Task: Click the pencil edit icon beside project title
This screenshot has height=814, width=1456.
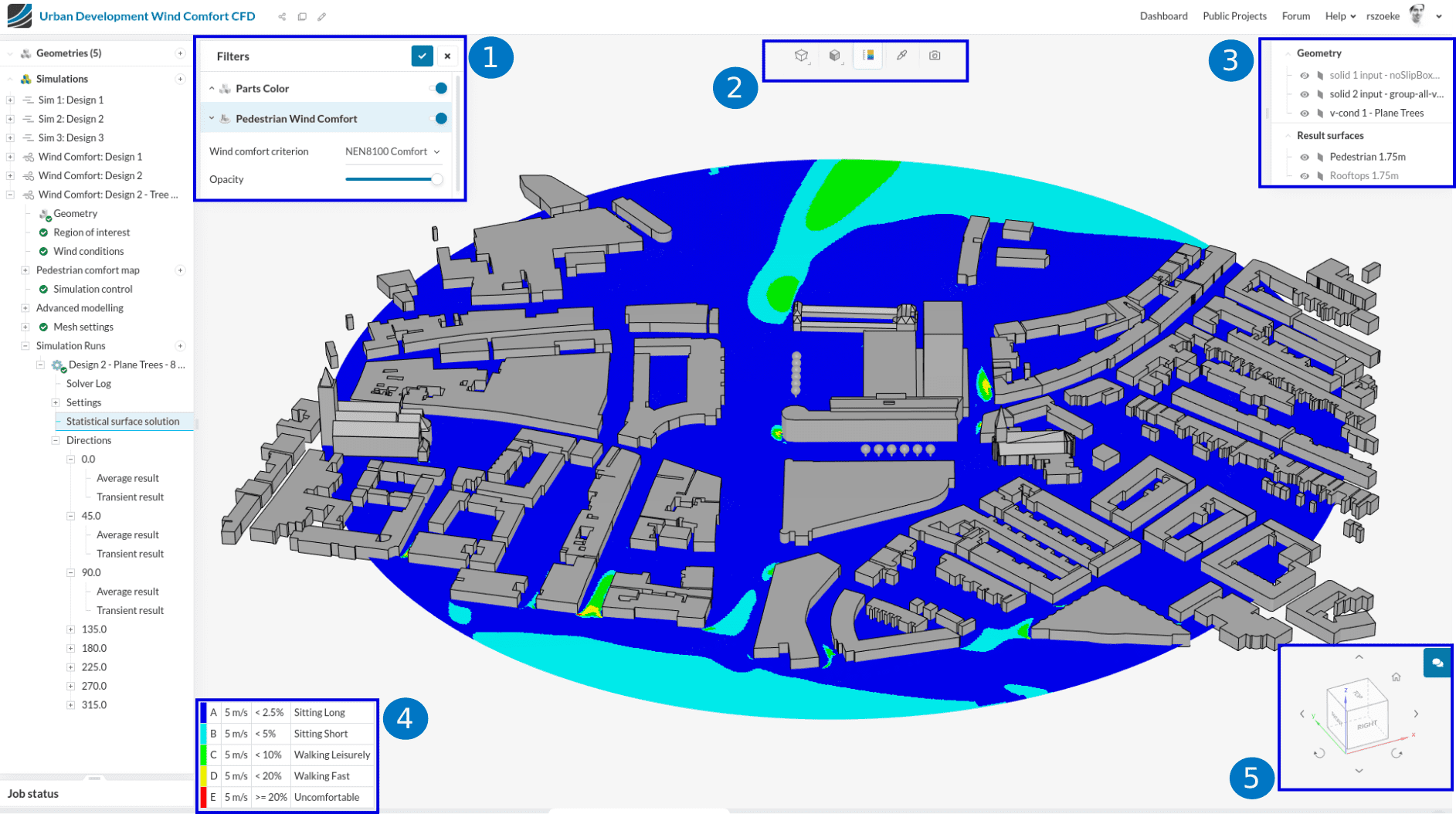Action: coord(322,16)
